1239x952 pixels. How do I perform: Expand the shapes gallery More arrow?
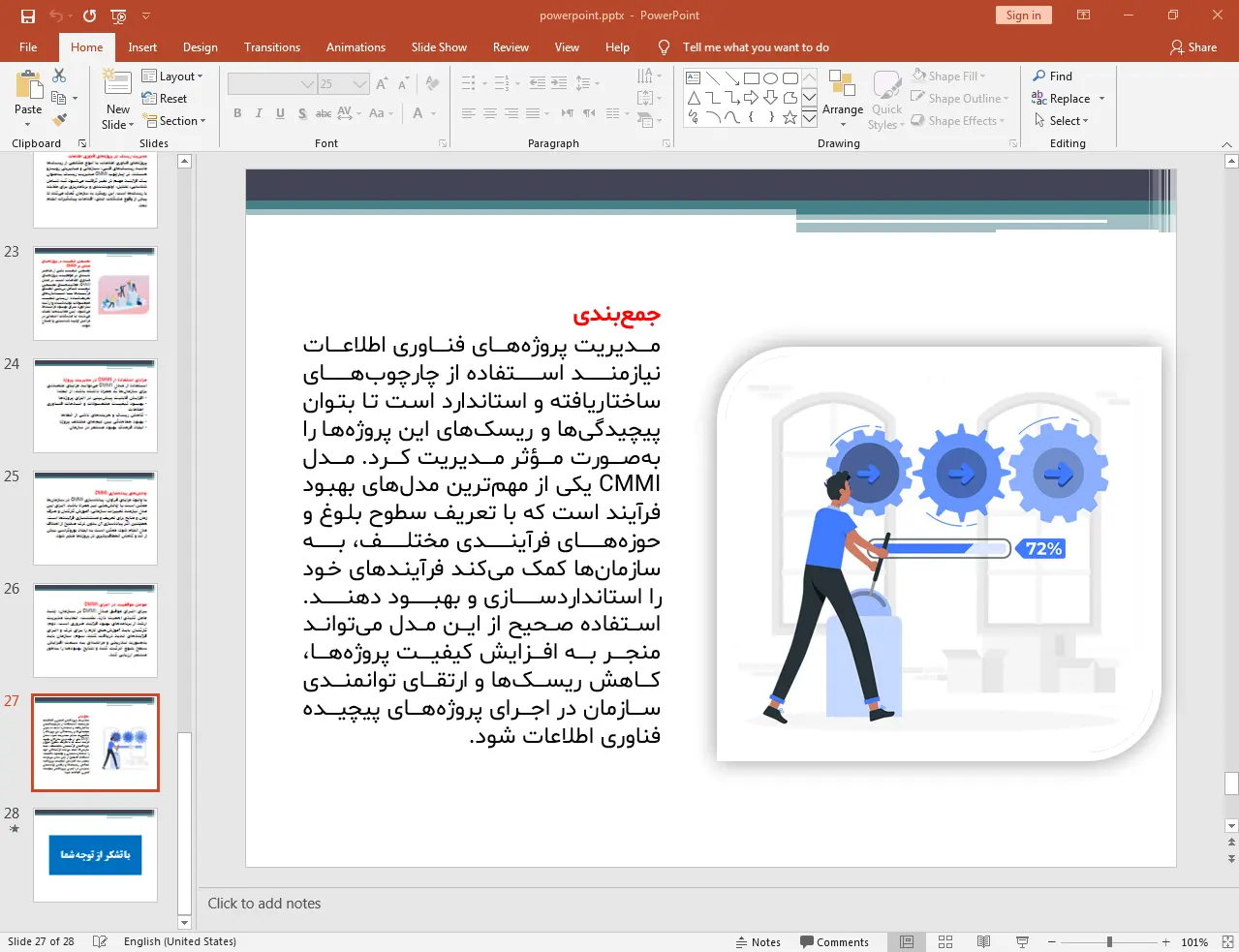[x=809, y=117]
